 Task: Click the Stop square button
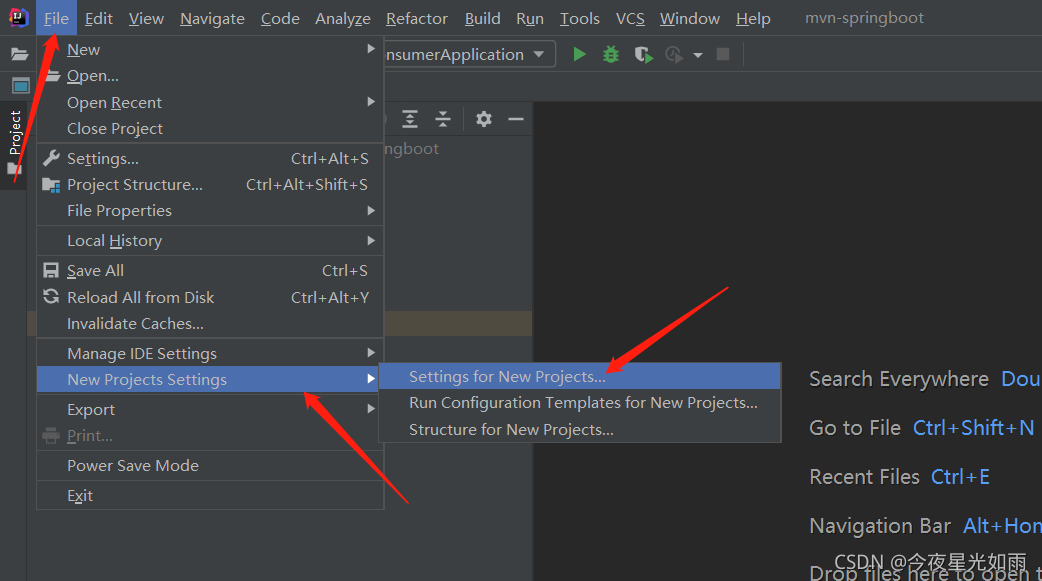click(723, 54)
